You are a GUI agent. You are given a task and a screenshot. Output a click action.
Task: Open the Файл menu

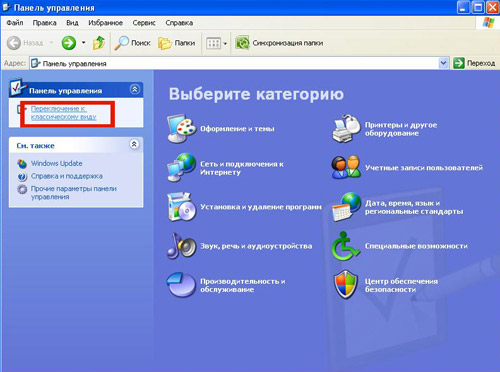pos(15,23)
